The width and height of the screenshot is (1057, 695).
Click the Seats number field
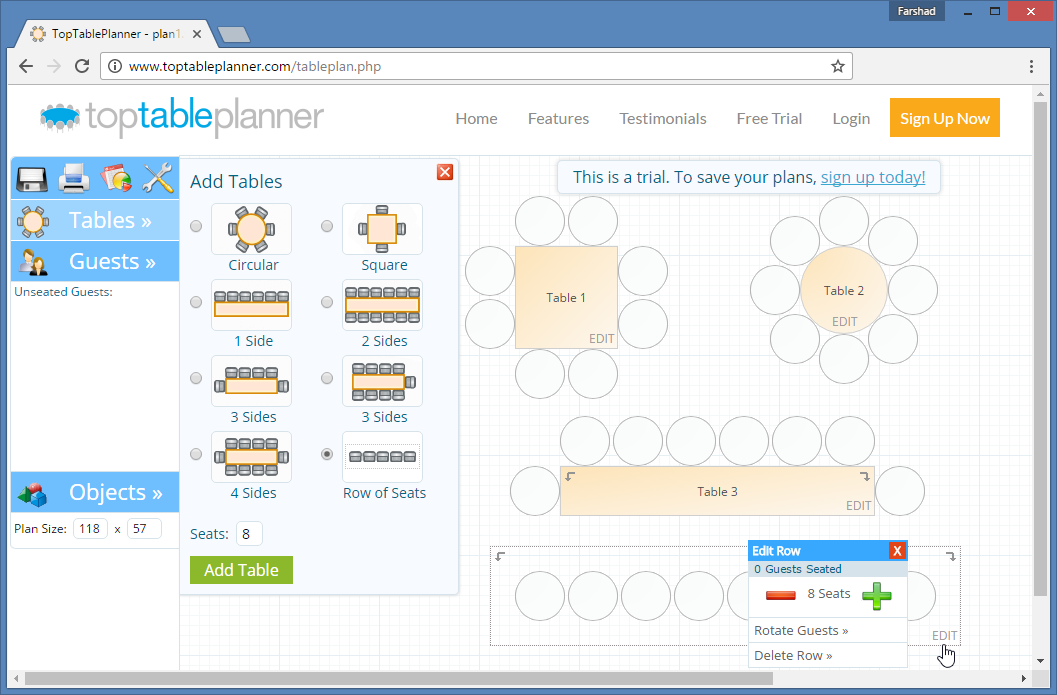coord(249,534)
